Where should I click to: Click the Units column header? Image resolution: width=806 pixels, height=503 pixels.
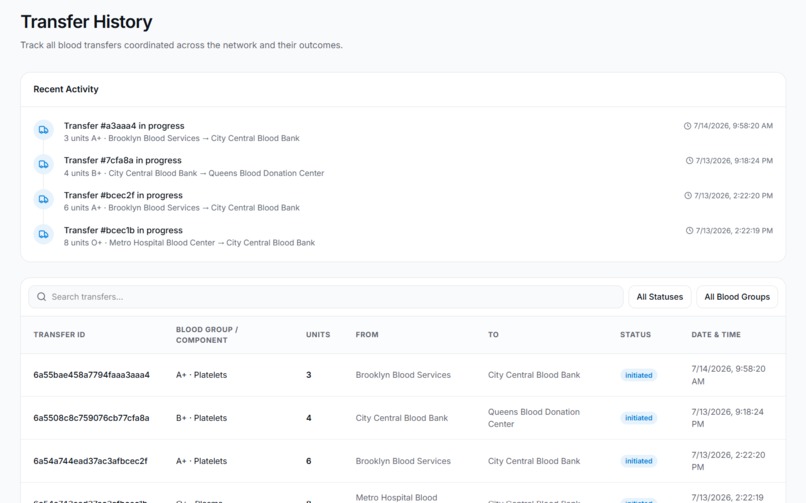[318, 334]
